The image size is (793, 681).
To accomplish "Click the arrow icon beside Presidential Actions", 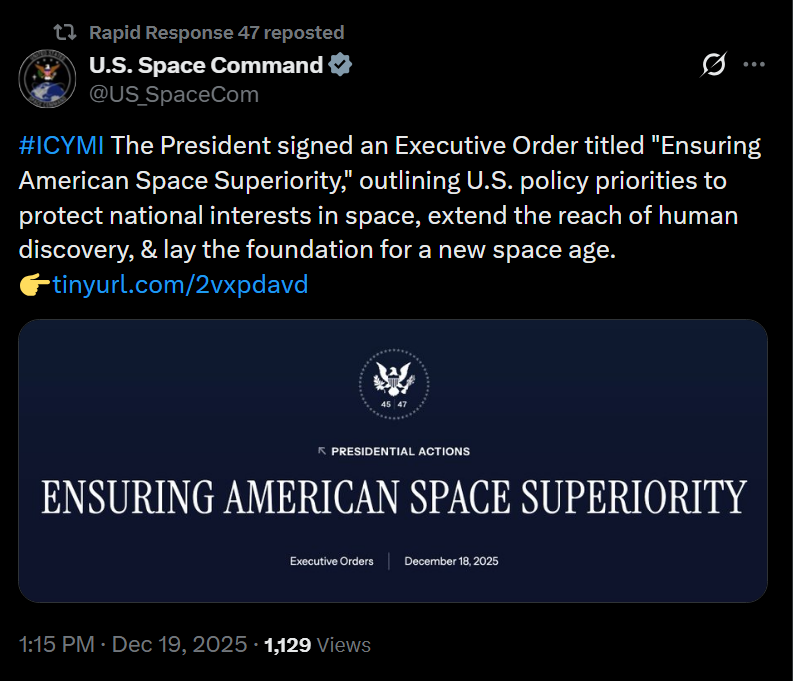I will click(x=321, y=451).
